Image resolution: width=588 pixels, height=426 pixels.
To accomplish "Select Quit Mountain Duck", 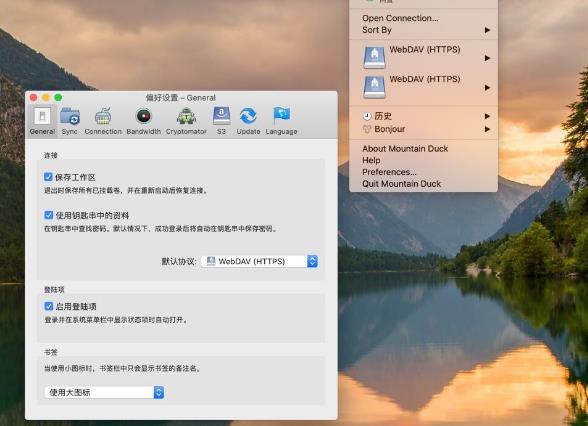I will point(401,184).
